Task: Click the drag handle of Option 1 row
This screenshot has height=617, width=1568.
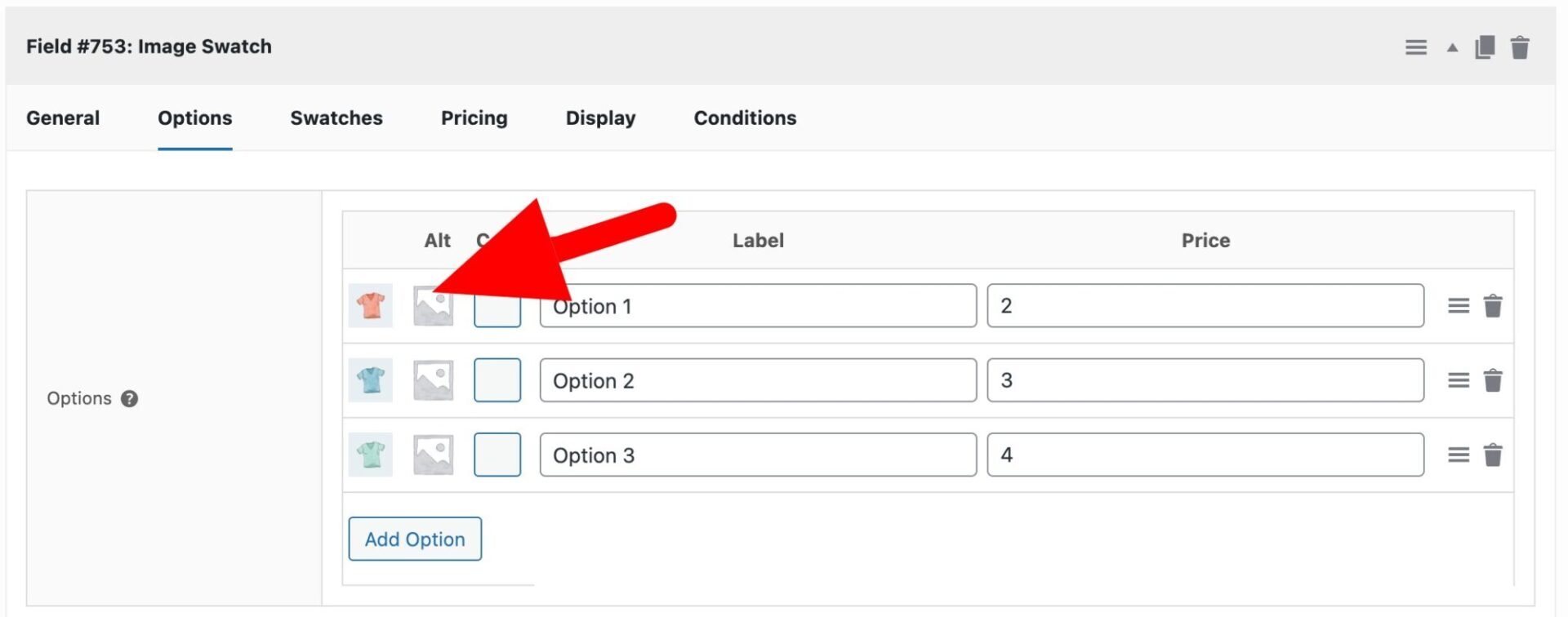Action: click(1458, 306)
